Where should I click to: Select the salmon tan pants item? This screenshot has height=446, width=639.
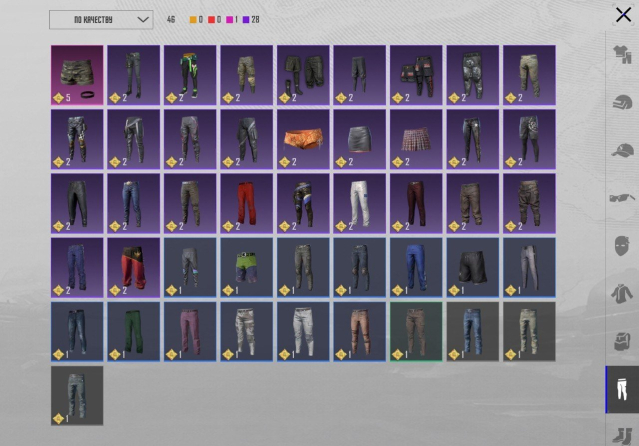pyautogui.click(x=359, y=331)
